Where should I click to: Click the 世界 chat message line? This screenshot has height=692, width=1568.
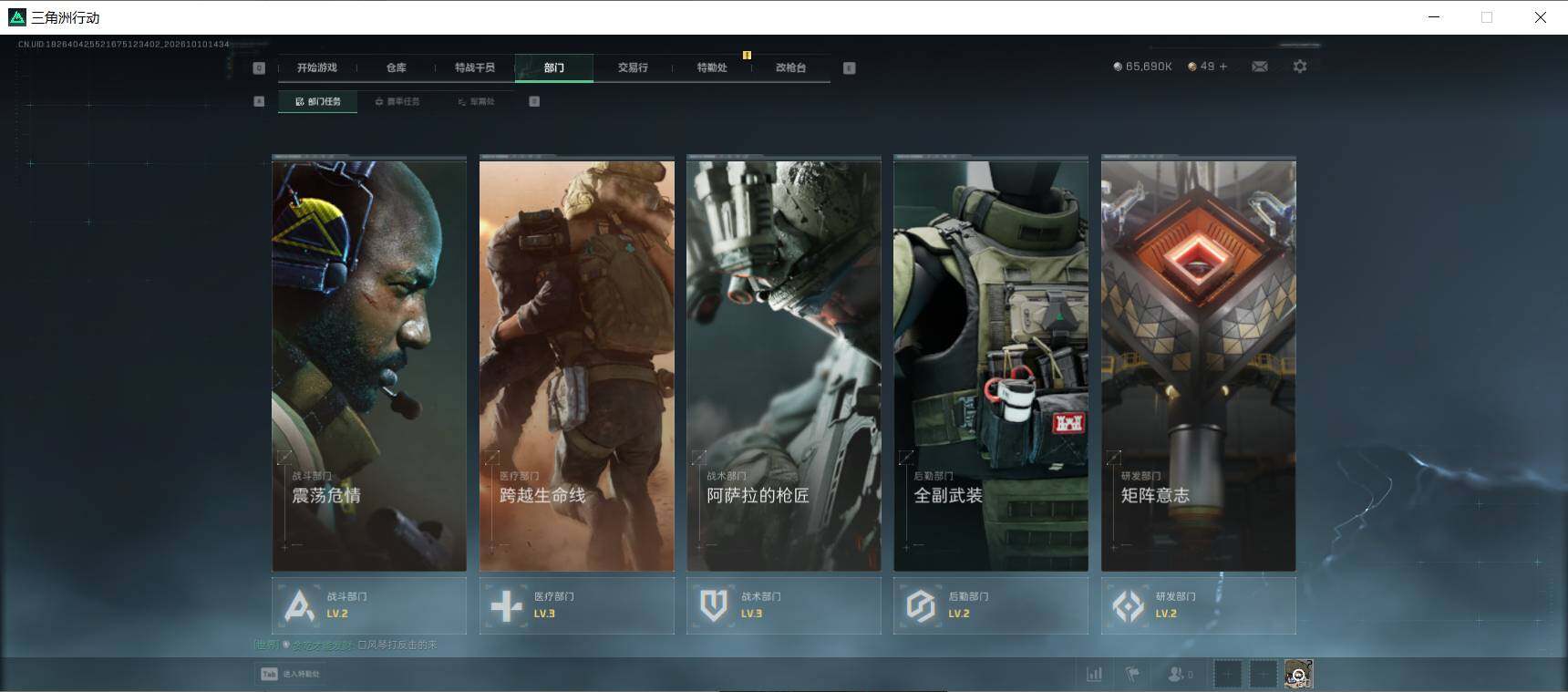tap(346, 645)
